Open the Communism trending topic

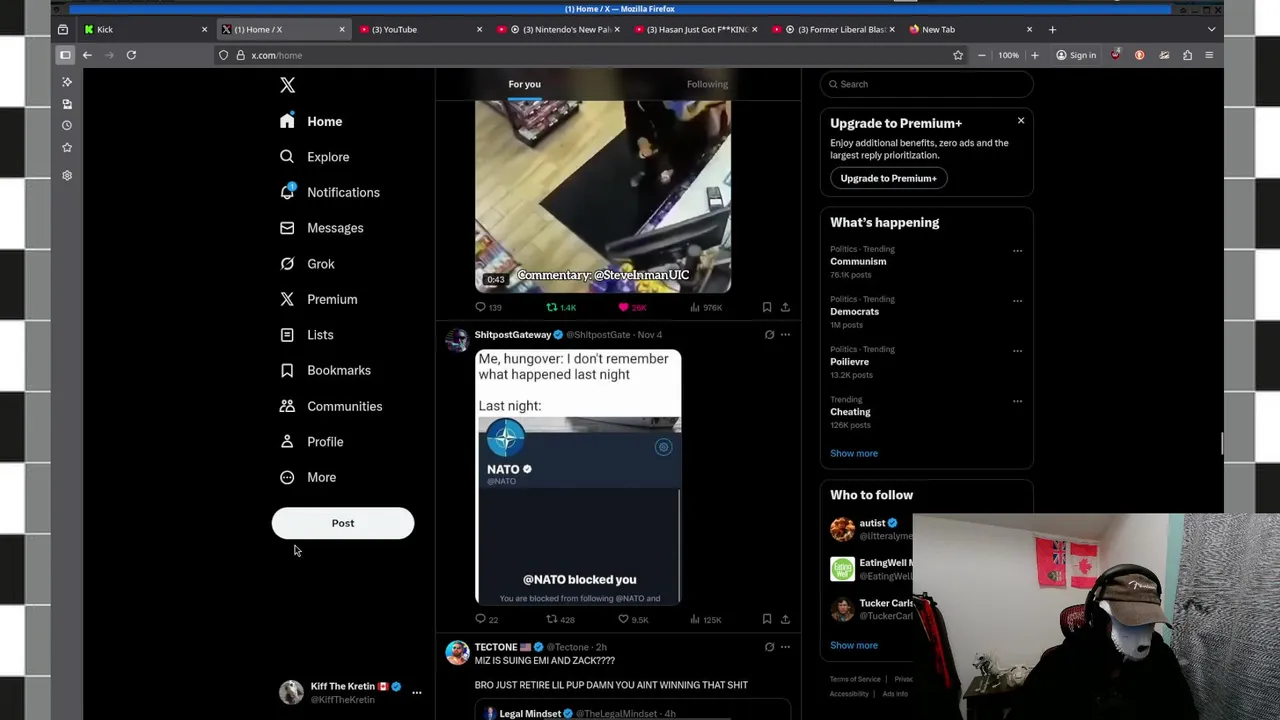(x=858, y=261)
